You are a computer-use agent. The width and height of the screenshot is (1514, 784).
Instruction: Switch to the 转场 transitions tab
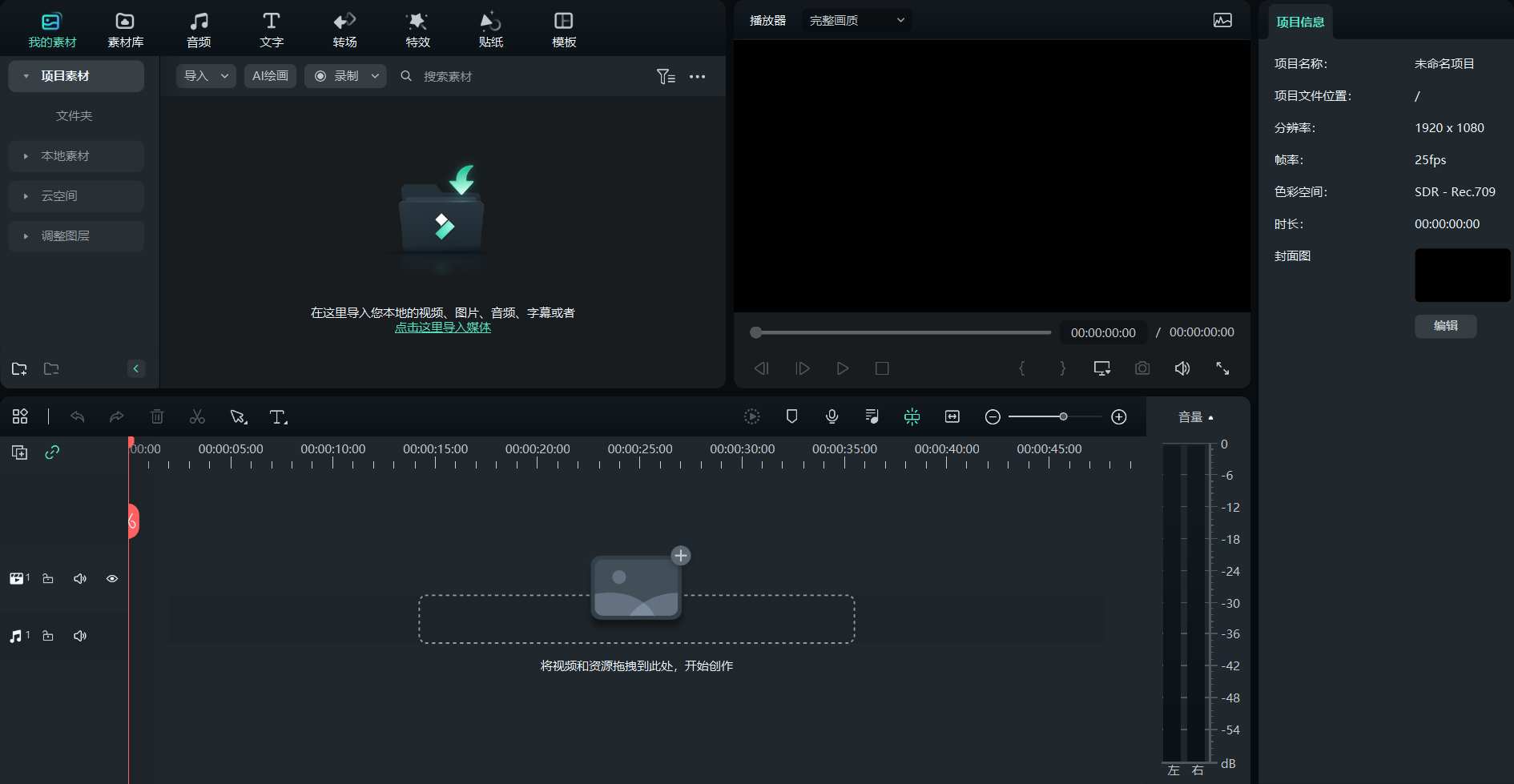[x=344, y=30]
